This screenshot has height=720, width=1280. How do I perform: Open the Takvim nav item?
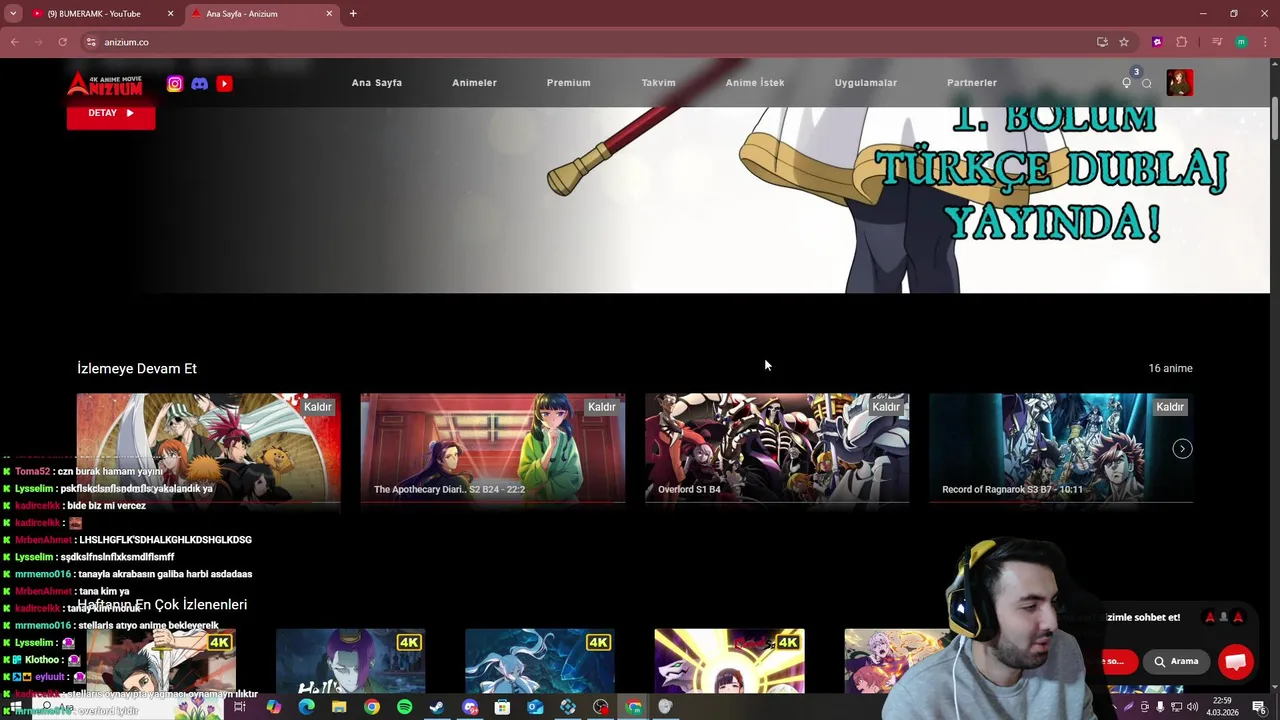click(658, 83)
